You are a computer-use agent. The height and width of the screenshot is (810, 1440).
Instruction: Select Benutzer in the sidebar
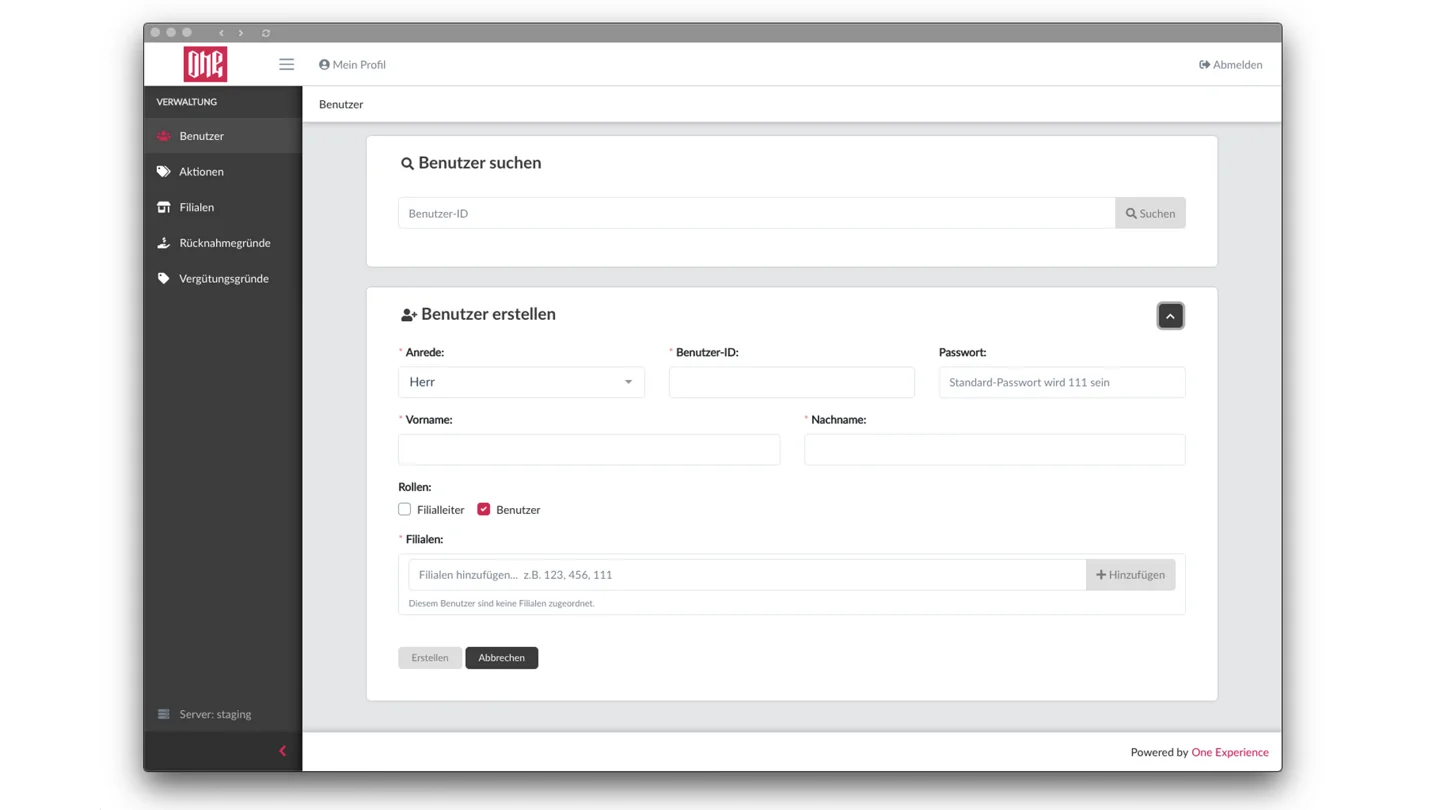coord(222,136)
